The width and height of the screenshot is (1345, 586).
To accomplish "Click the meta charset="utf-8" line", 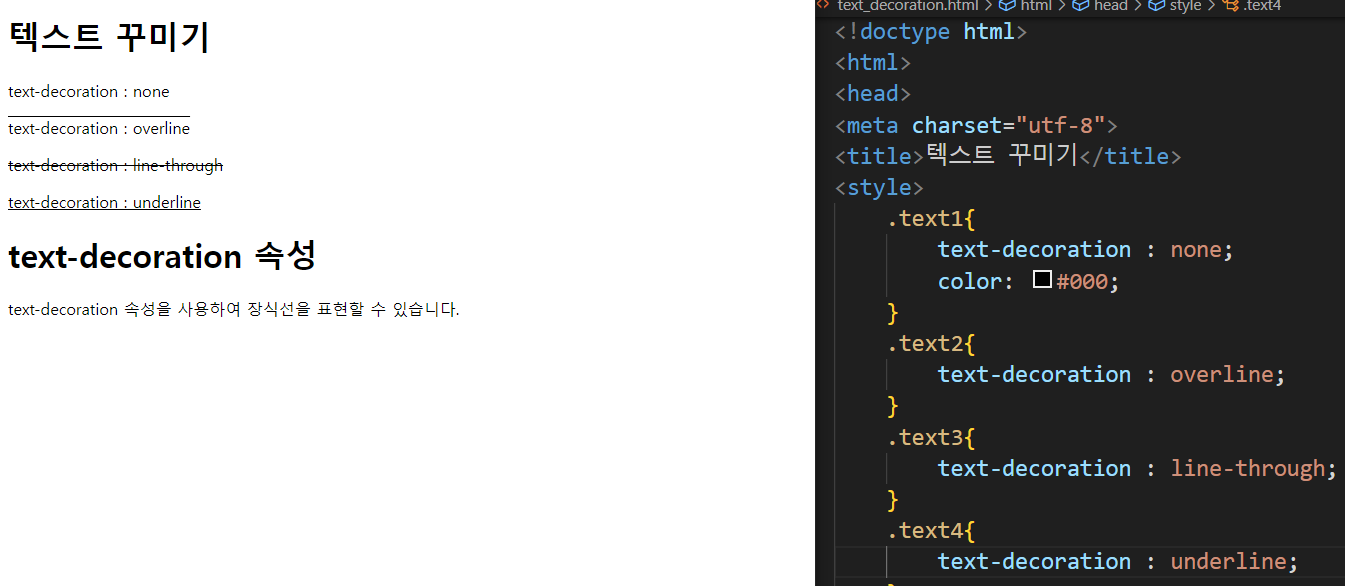I will [x=976, y=125].
